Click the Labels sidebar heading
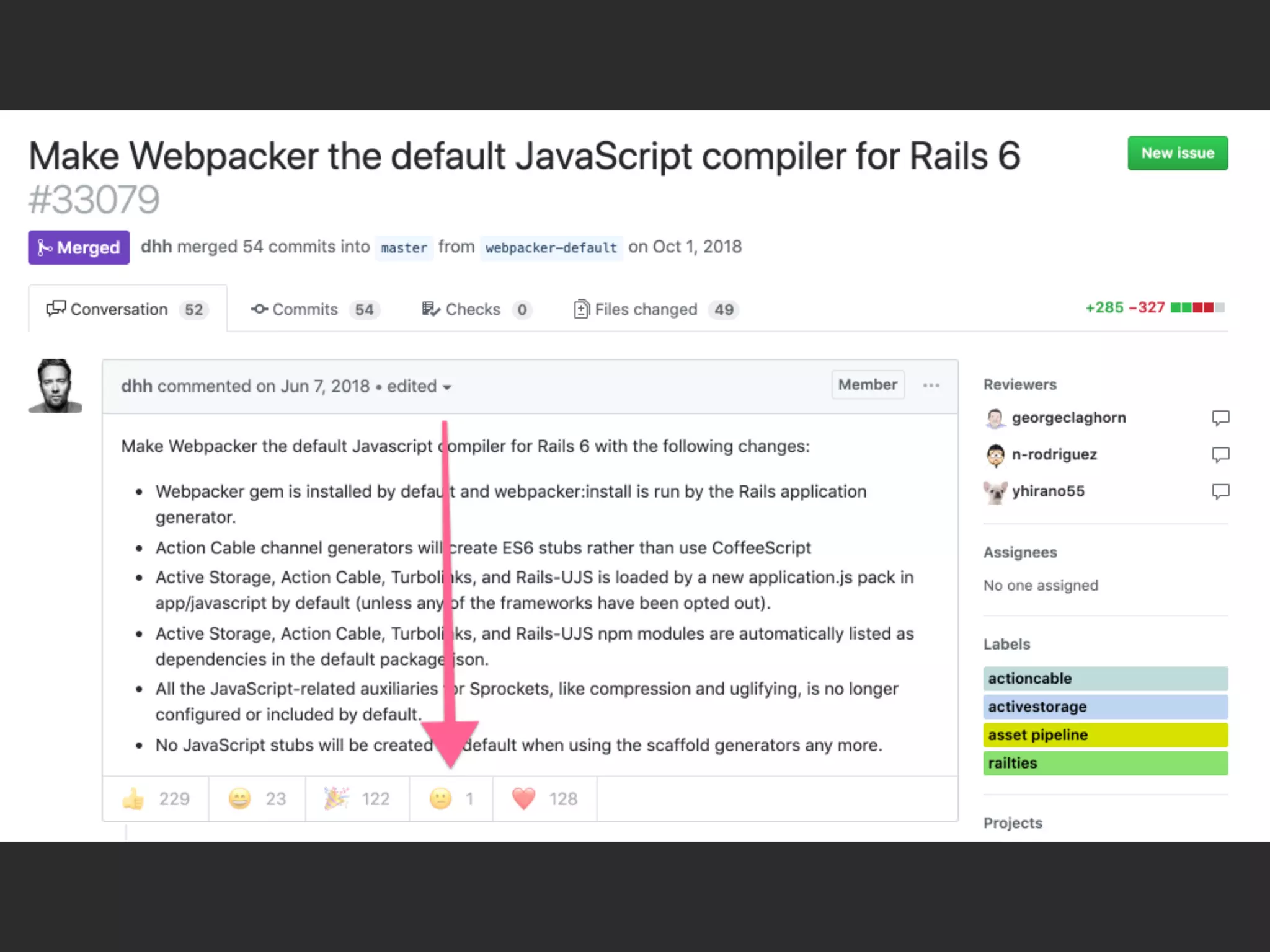This screenshot has width=1270, height=952. pyautogui.click(x=1006, y=644)
